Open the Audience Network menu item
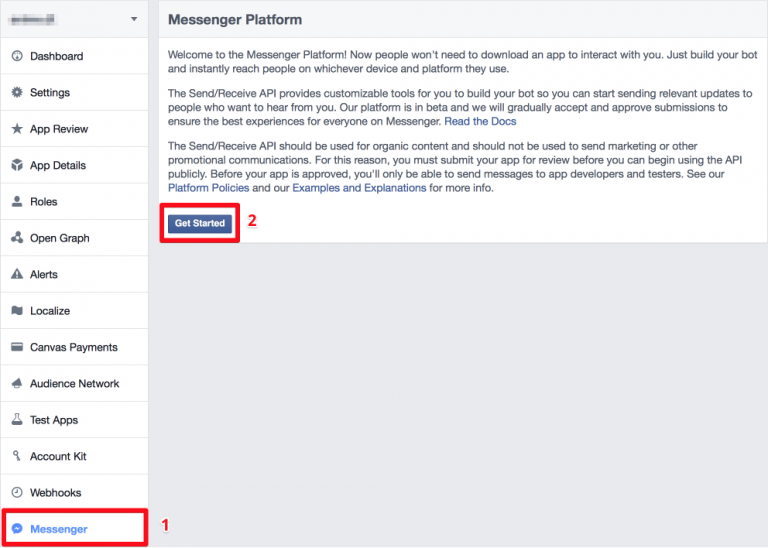 [74, 384]
